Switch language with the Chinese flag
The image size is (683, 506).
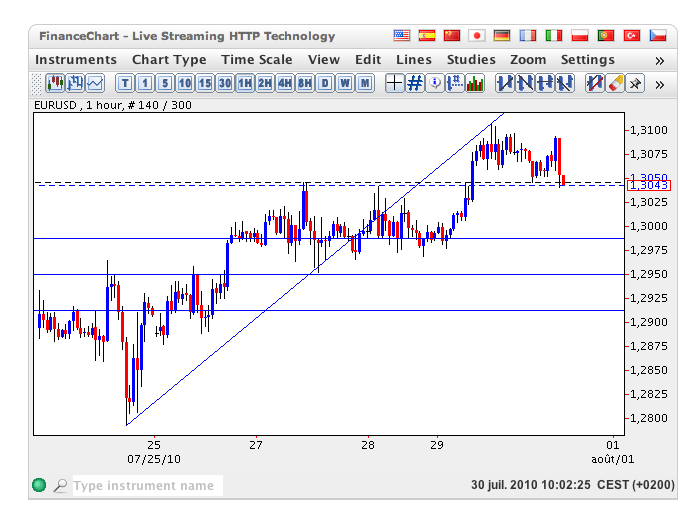452,35
